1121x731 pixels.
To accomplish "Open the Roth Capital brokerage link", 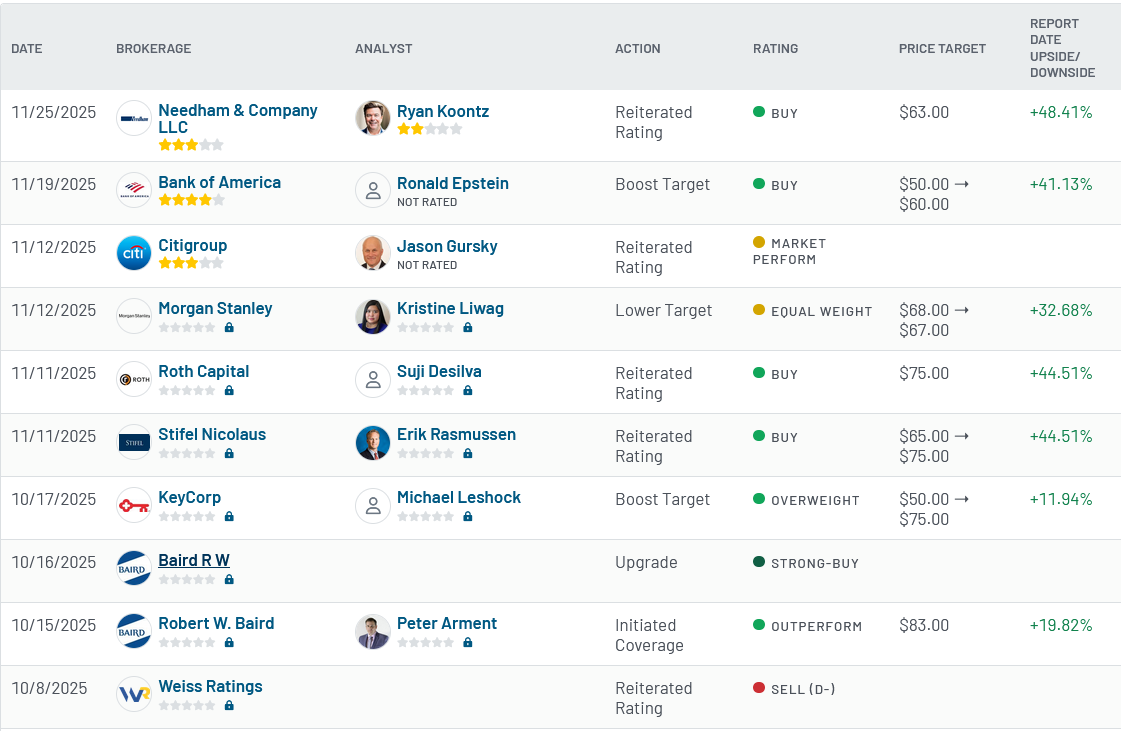I will (204, 371).
